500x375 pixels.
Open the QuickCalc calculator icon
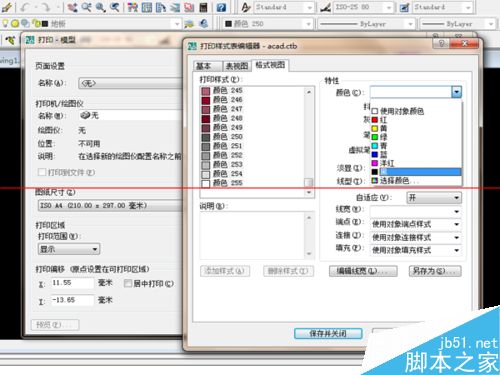[203, 7]
